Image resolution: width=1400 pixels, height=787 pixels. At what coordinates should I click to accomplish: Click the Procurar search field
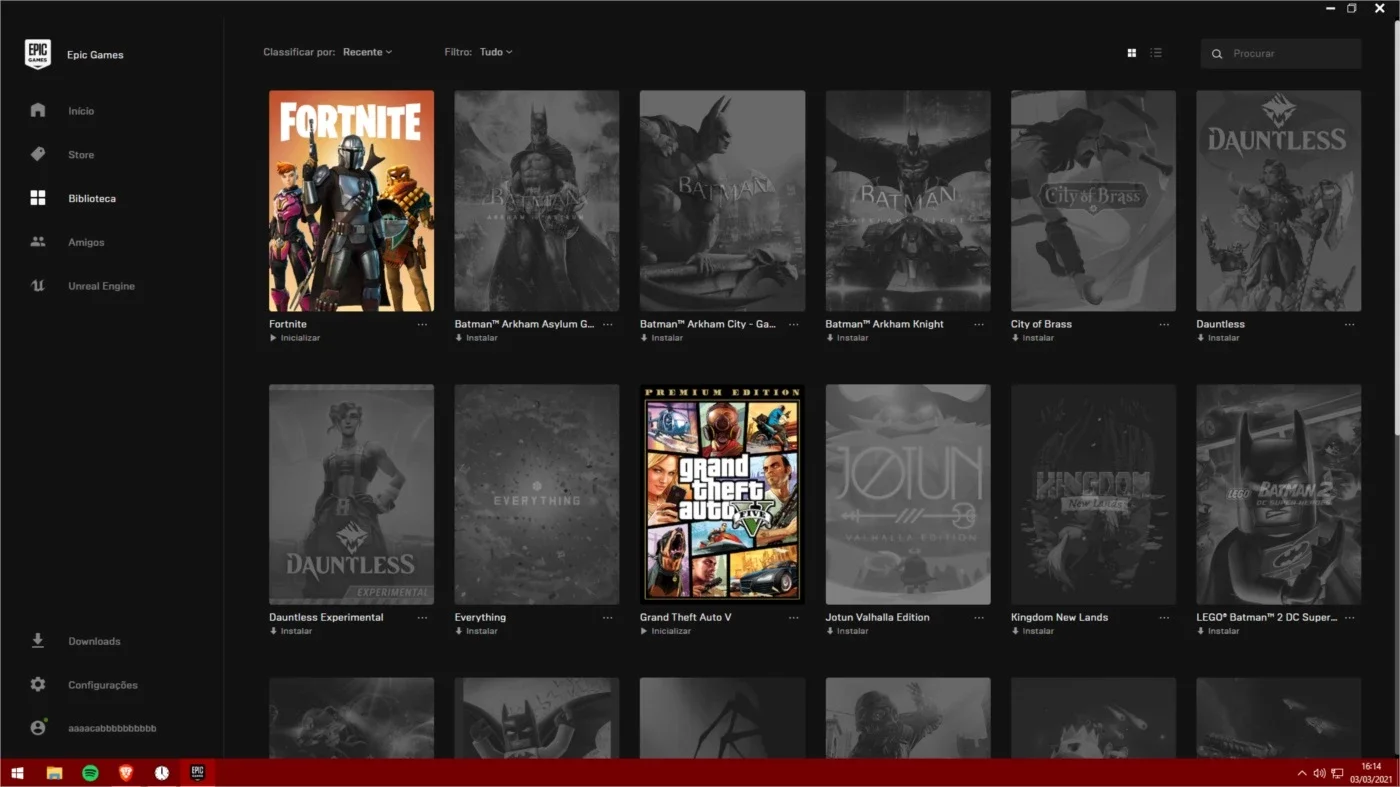coord(1281,53)
